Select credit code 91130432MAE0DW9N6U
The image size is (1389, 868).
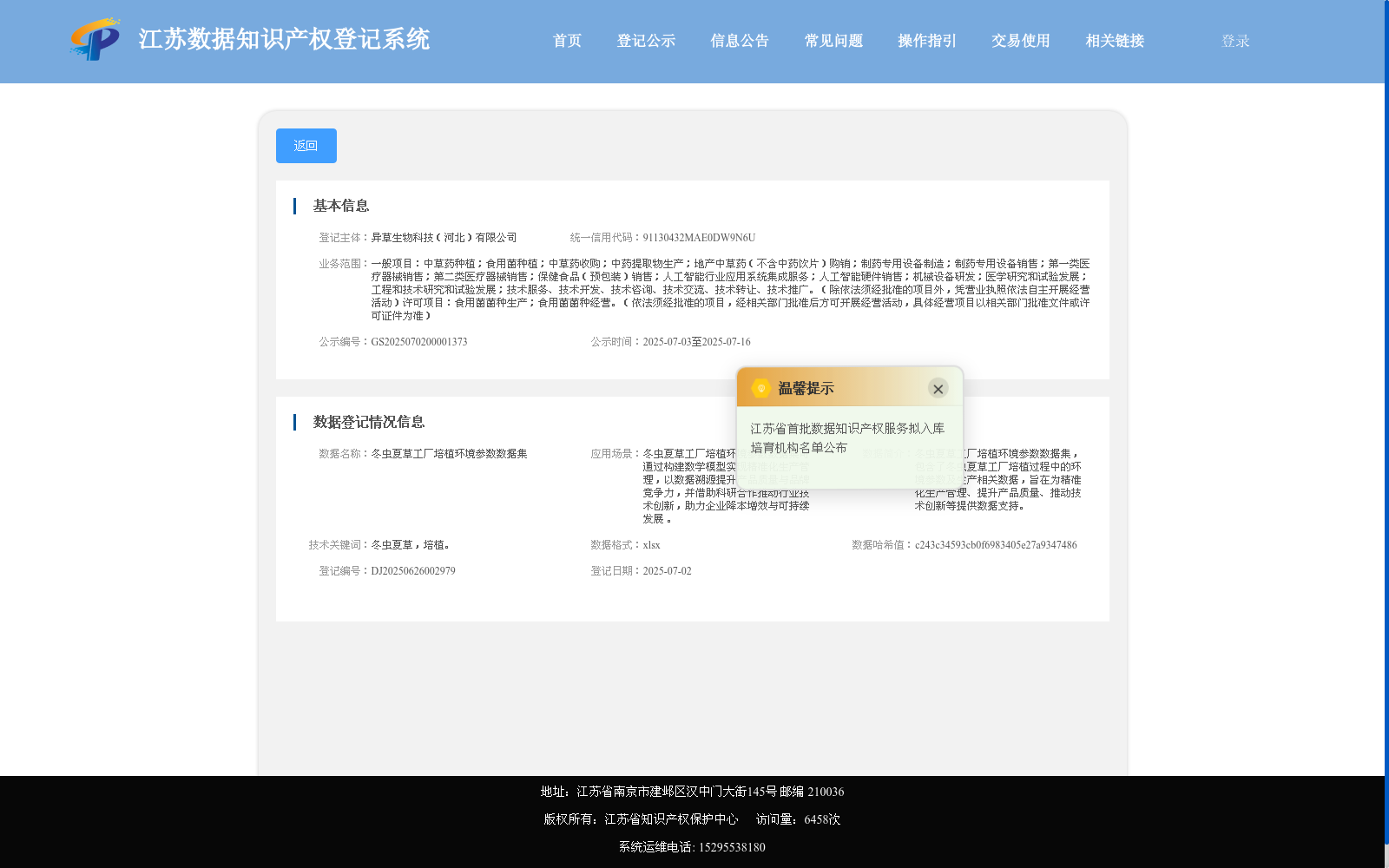(x=699, y=238)
